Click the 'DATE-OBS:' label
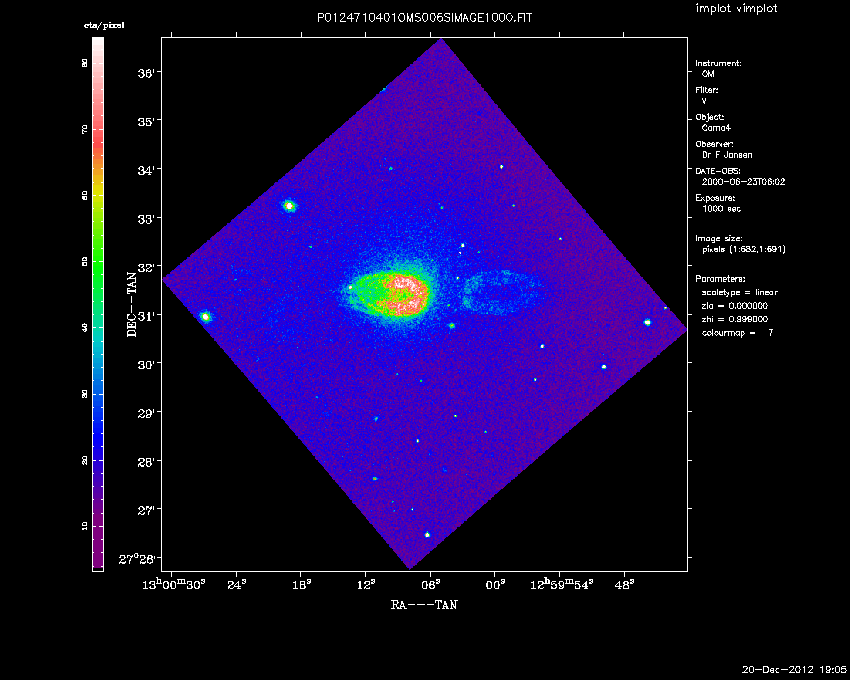850x680 pixels. point(718,171)
